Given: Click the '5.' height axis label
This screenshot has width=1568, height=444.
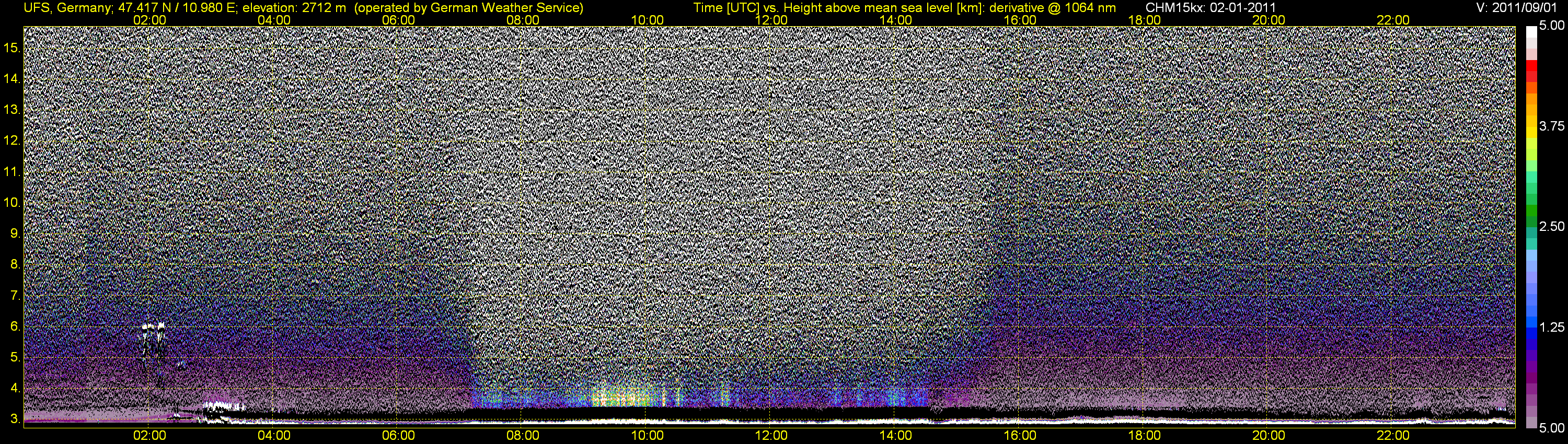Looking at the screenshot, I should click(x=15, y=358).
